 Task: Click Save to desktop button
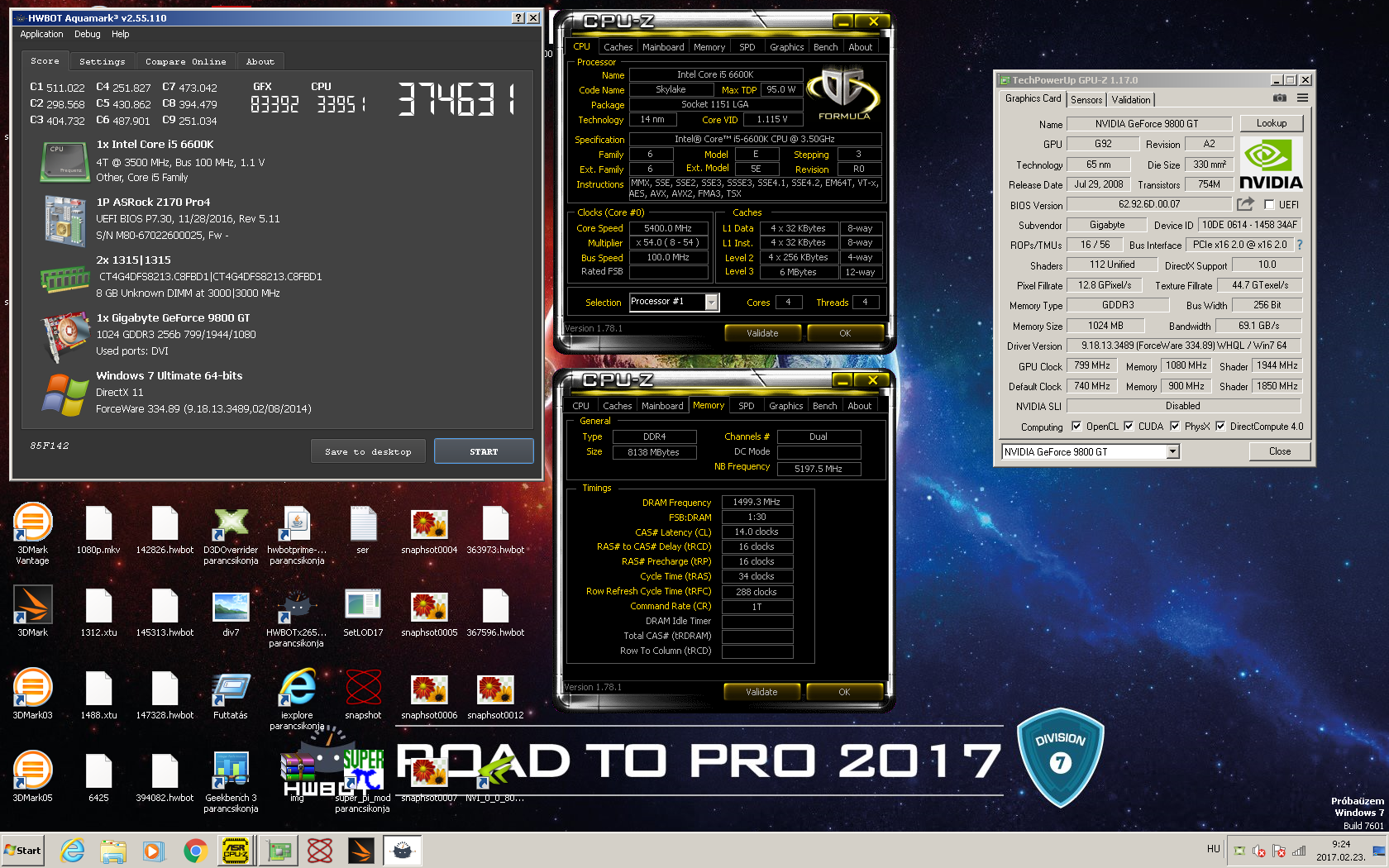[368, 451]
